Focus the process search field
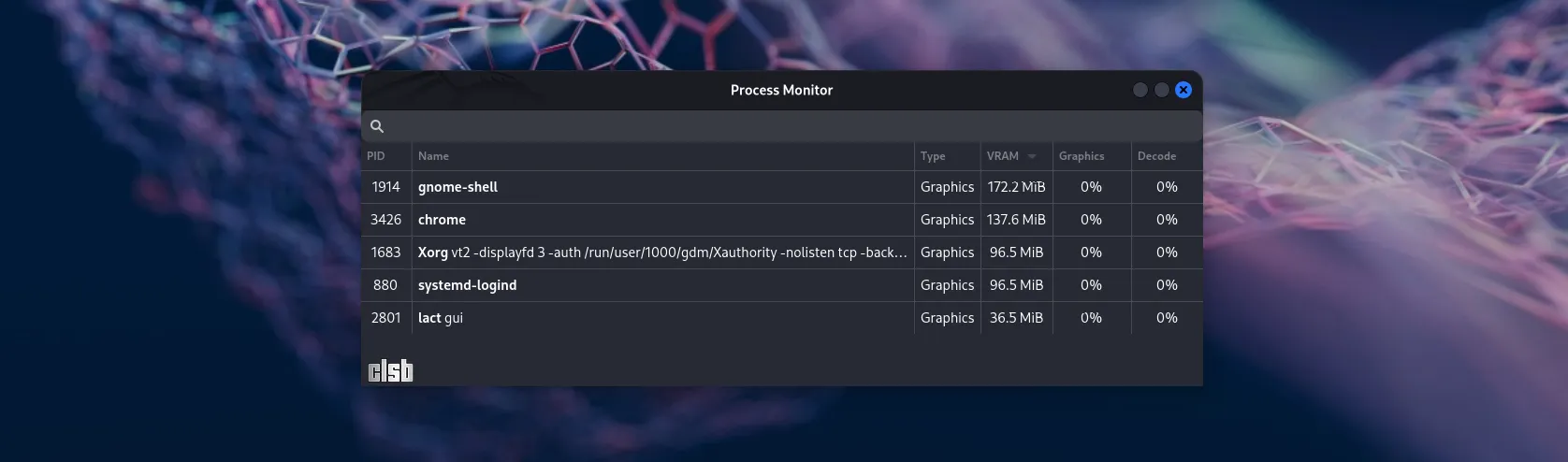 pos(786,126)
